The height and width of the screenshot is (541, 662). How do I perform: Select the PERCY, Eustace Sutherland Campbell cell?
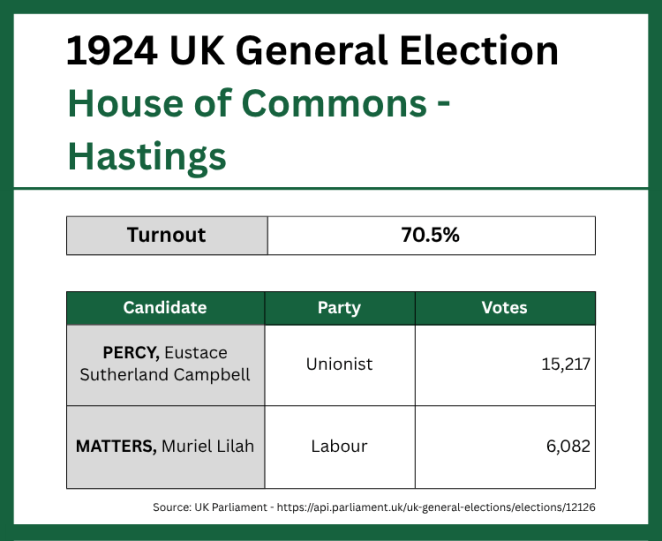(x=166, y=365)
